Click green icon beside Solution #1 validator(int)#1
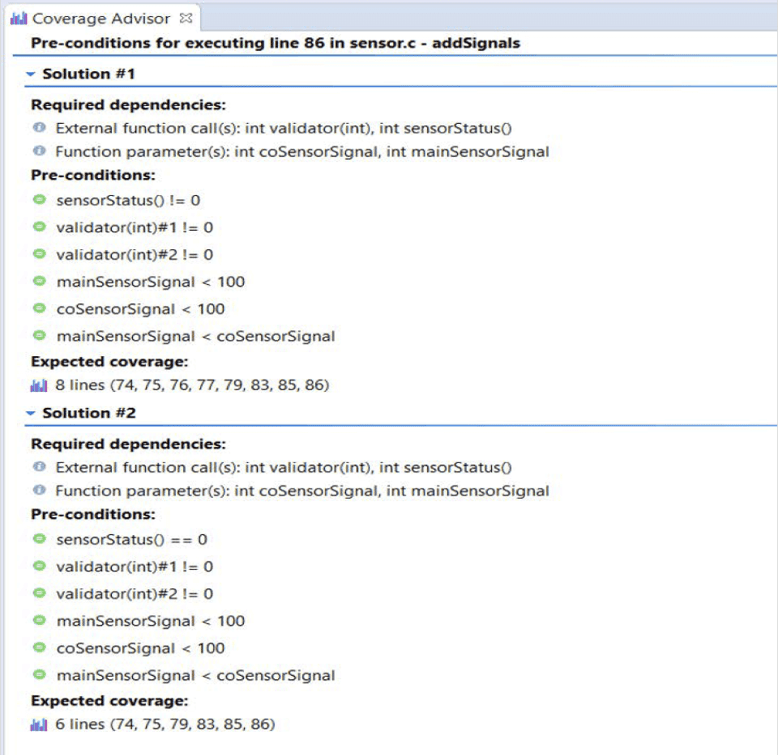The image size is (778, 756). pos(39,227)
